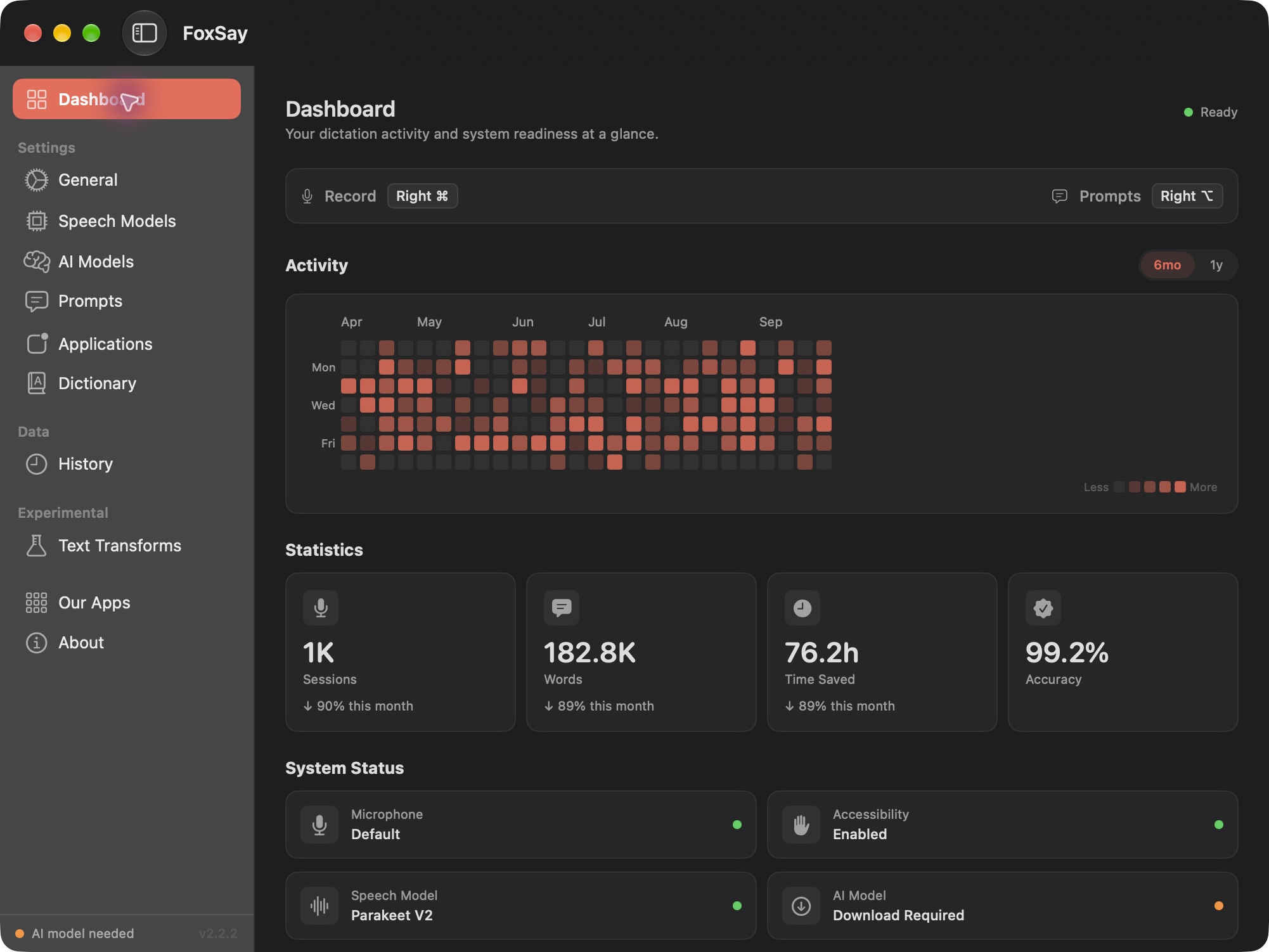Click '90% this month' under Sessions
The image size is (1269, 952).
coord(358,706)
